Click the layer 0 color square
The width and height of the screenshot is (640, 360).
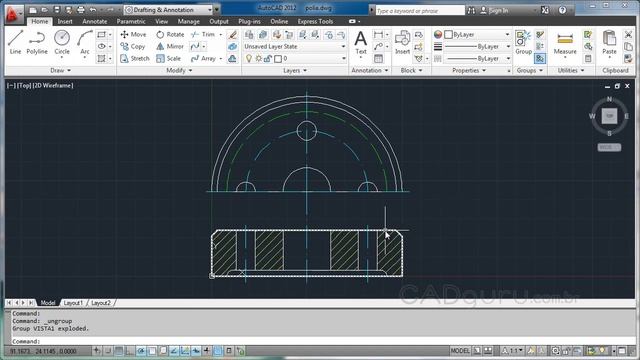[x=278, y=59]
